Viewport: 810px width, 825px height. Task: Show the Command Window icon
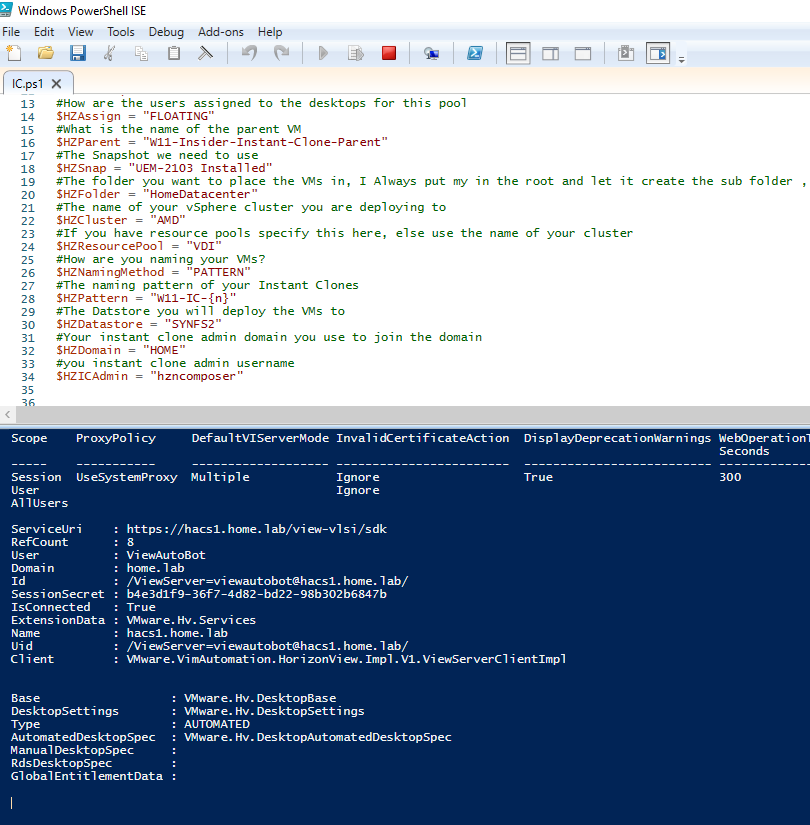pos(626,53)
